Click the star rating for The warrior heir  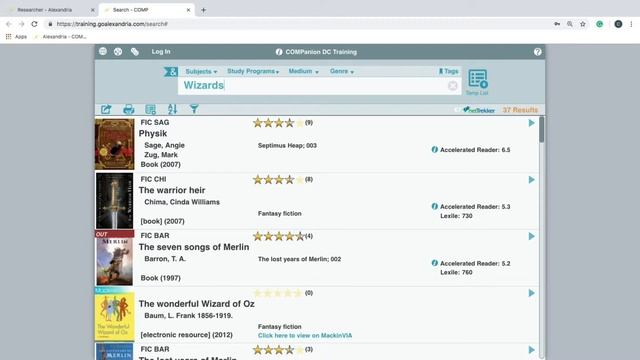click(x=278, y=179)
